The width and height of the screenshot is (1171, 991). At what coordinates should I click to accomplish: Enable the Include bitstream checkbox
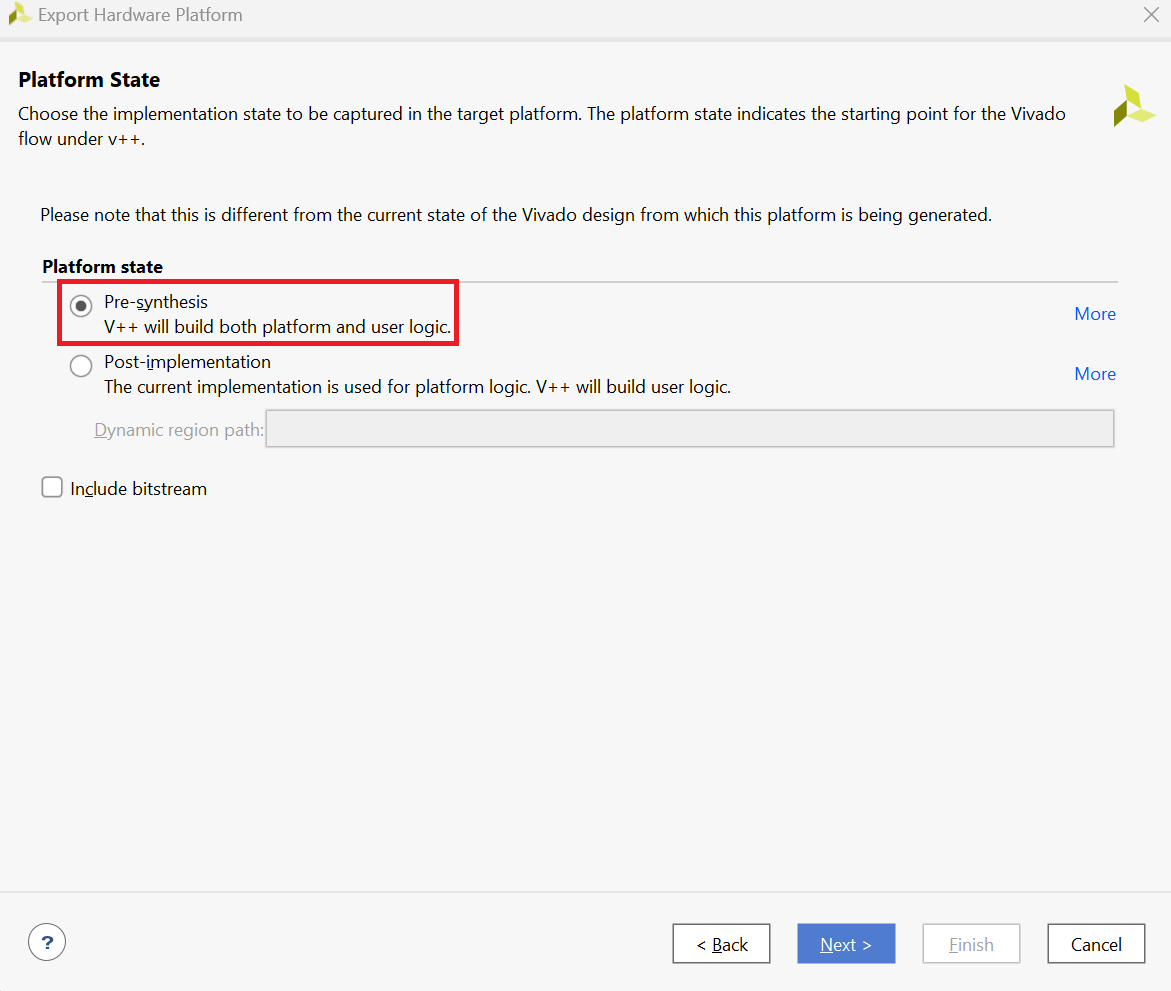(x=52, y=488)
